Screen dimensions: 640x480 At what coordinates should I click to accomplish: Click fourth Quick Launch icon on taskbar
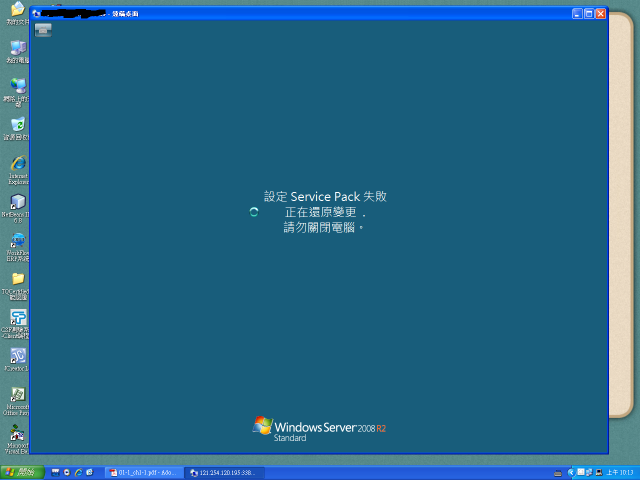[x=90, y=473]
